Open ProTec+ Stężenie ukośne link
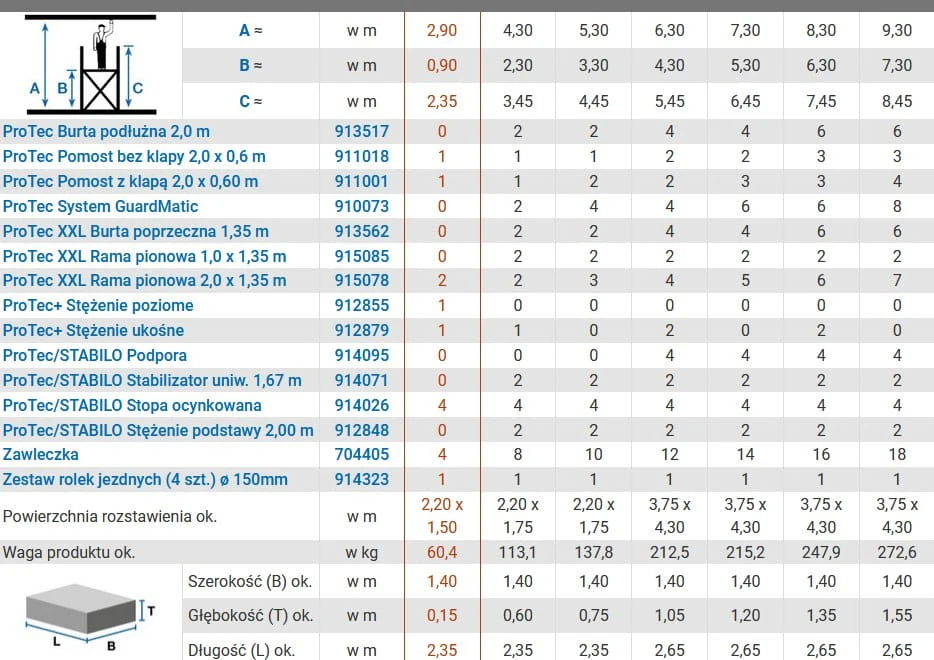Screen dimensions: 934x660 [x=94, y=331]
